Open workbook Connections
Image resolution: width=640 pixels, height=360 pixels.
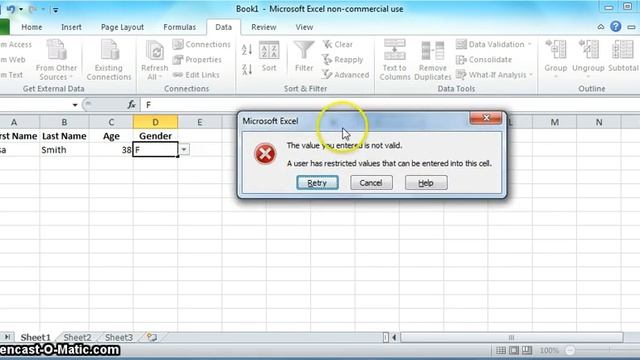(x=202, y=44)
